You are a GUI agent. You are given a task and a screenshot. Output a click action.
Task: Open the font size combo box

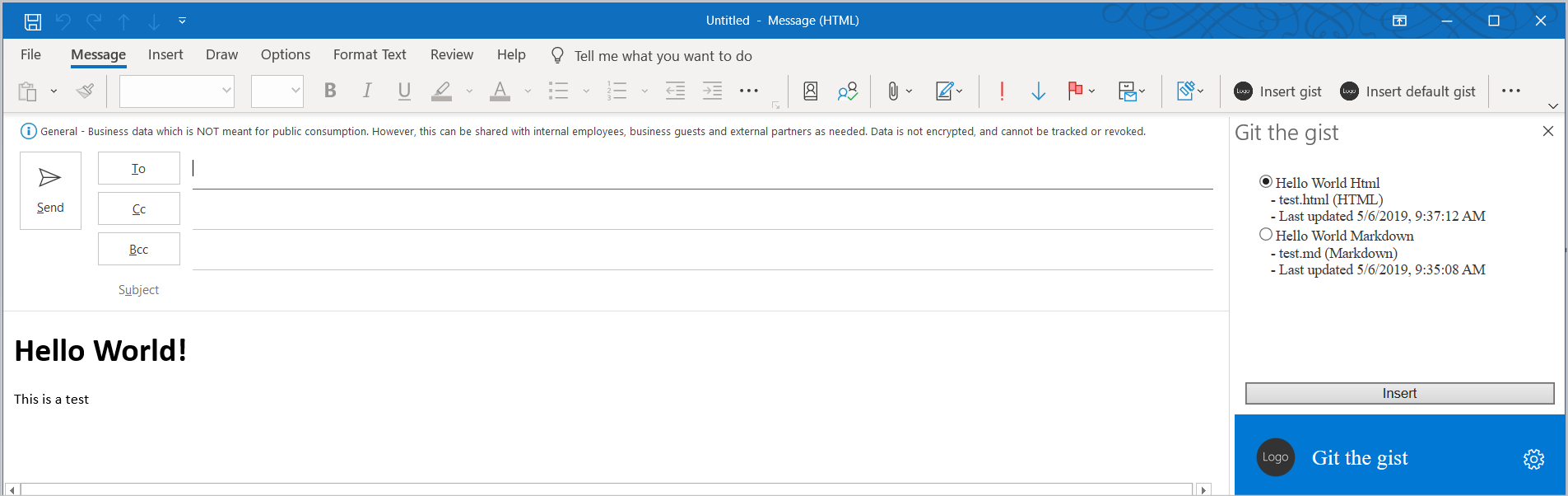pos(277,91)
